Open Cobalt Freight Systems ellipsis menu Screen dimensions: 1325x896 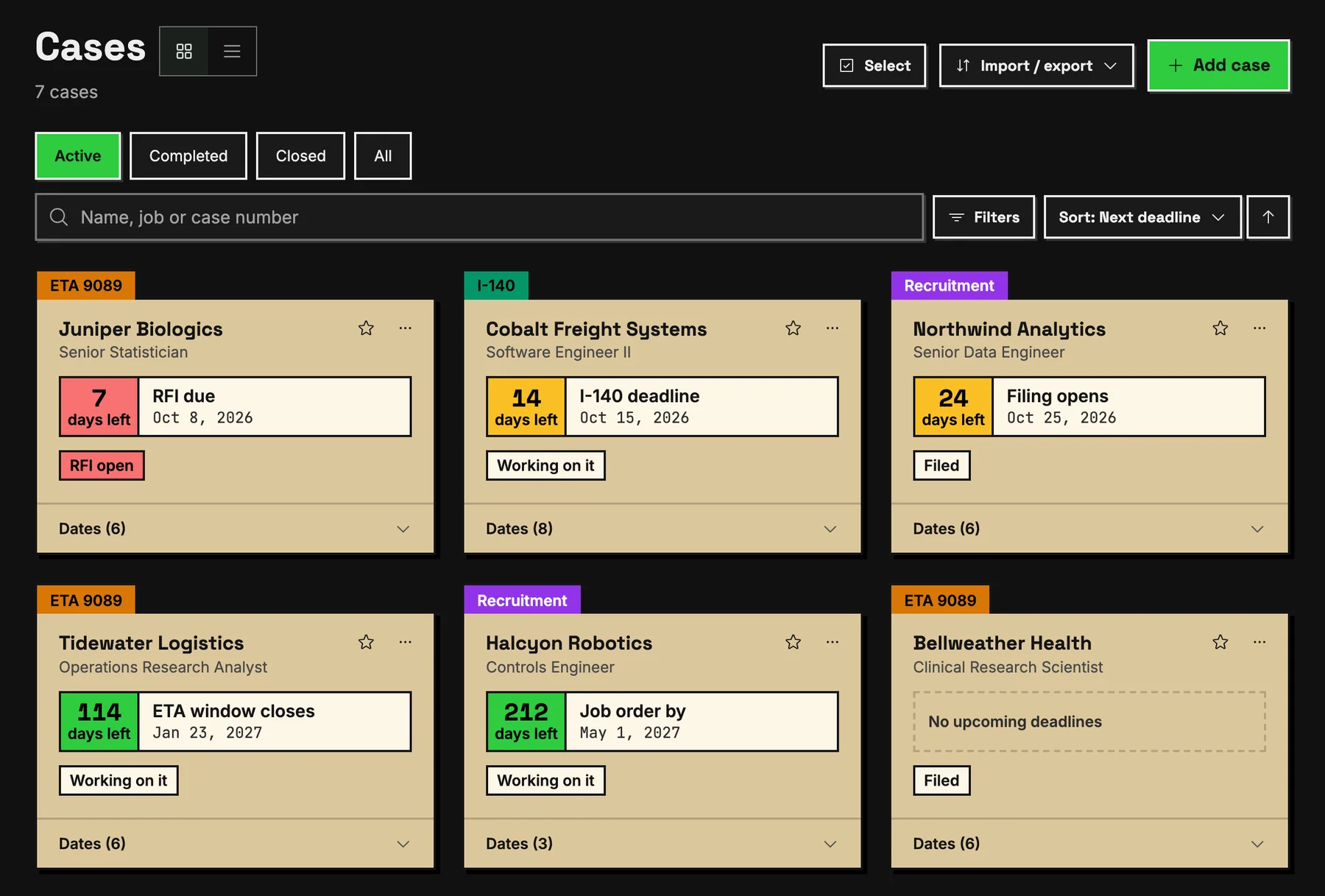[833, 328]
